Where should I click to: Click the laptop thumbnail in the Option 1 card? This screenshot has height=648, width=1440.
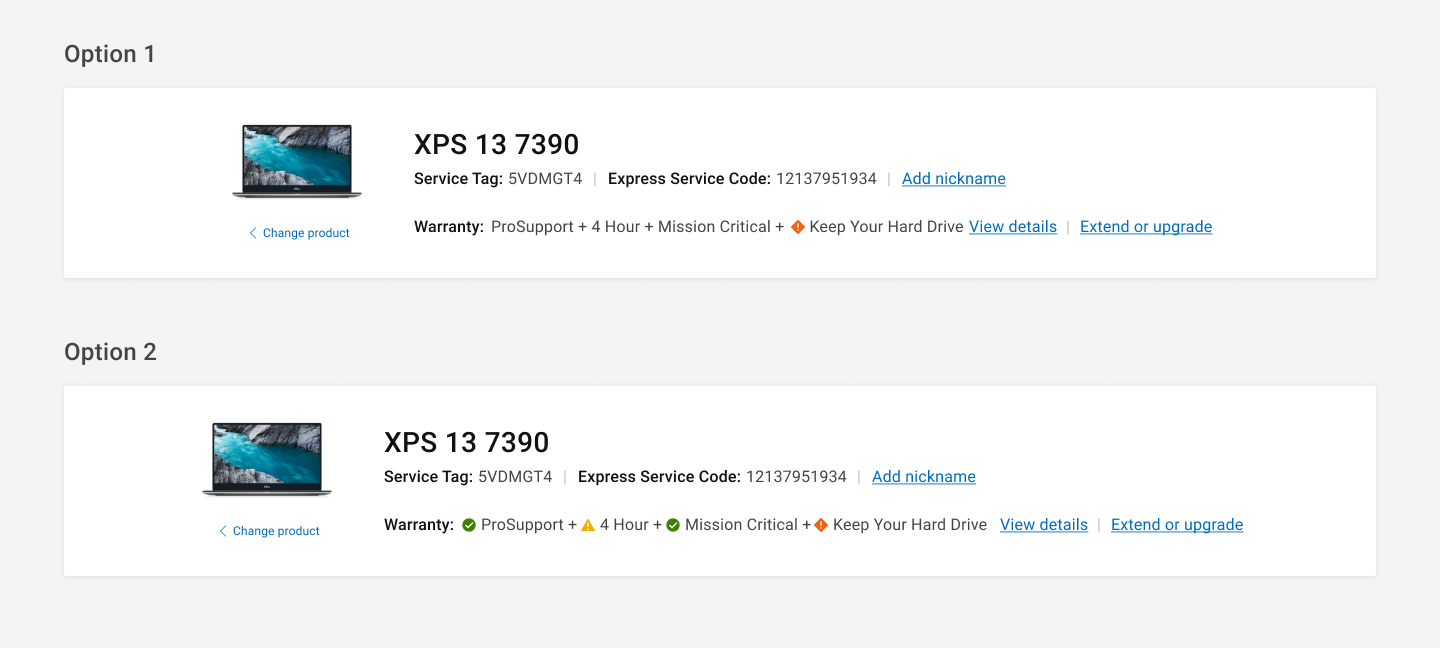point(297,161)
